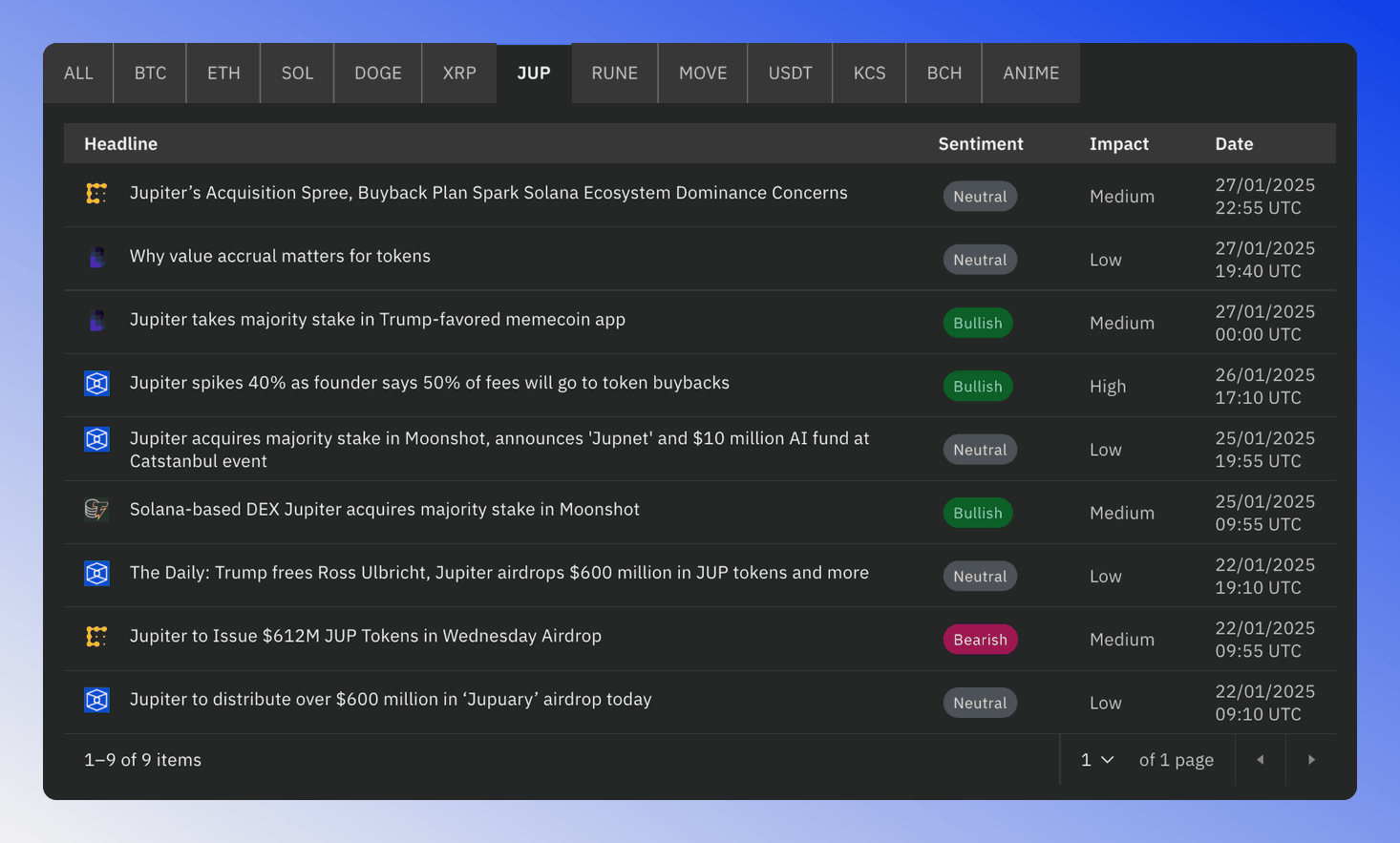Open headline Jupiter takes majority stake in Trump-favored app
1400x843 pixels.
377,320
